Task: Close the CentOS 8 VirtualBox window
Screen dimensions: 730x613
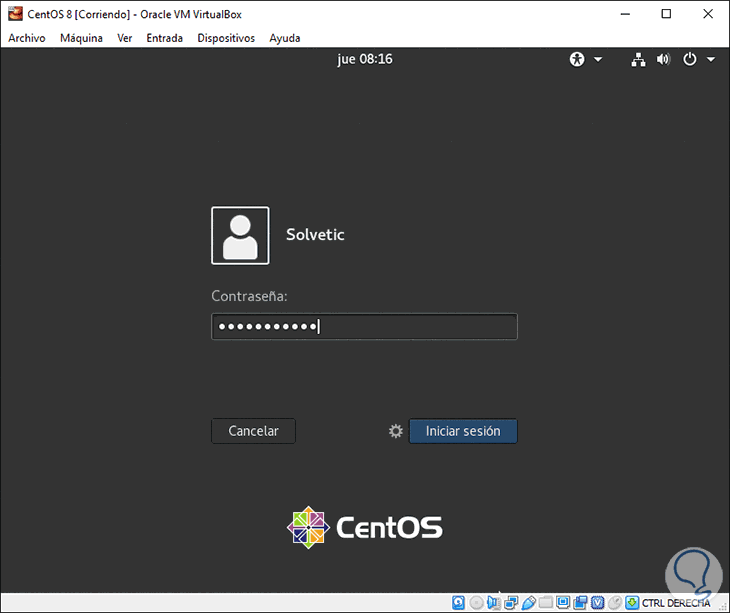Action: click(708, 14)
